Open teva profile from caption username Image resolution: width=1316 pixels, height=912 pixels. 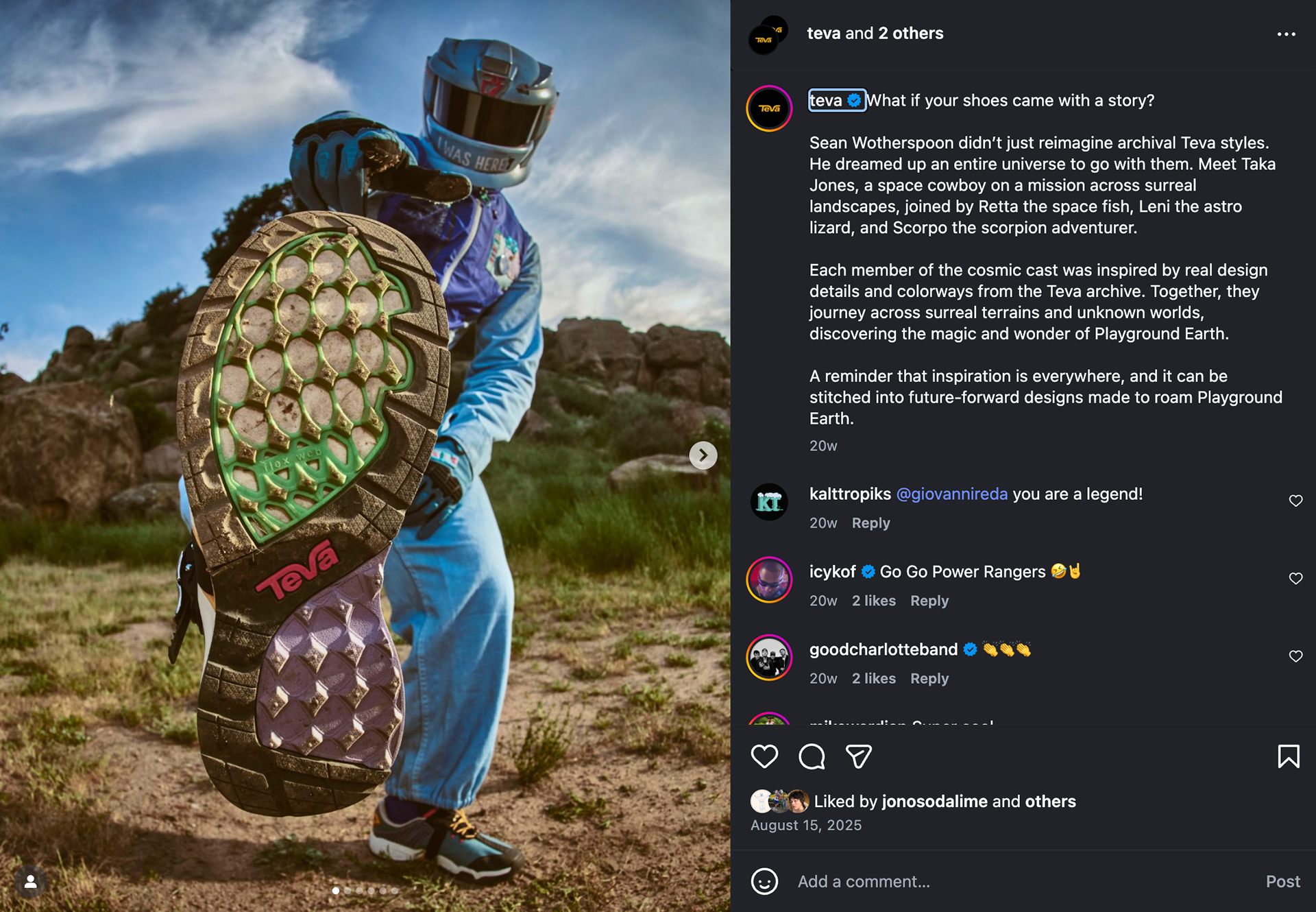coord(826,100)
